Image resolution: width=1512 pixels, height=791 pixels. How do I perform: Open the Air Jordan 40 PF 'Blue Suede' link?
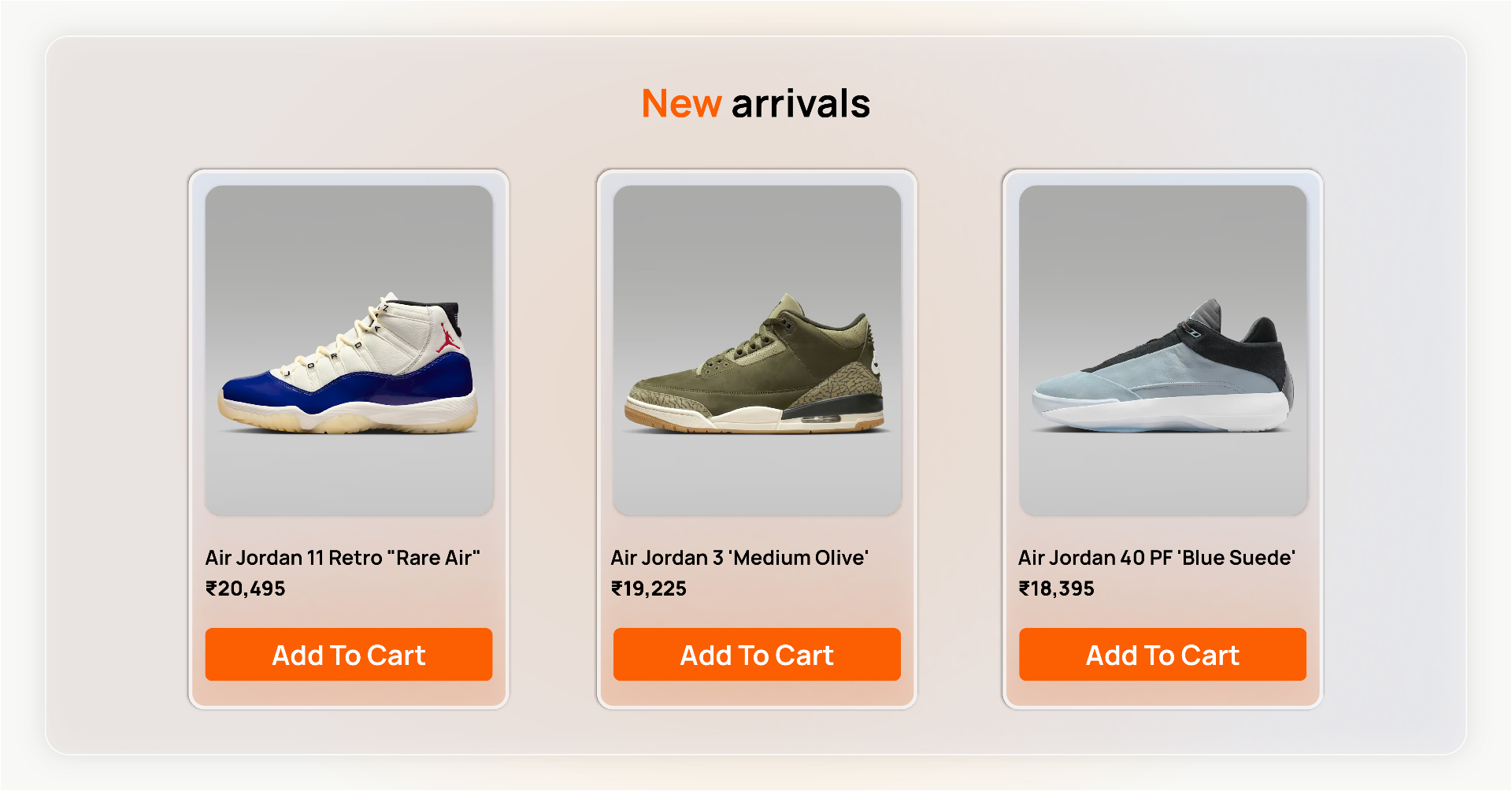1157,557
